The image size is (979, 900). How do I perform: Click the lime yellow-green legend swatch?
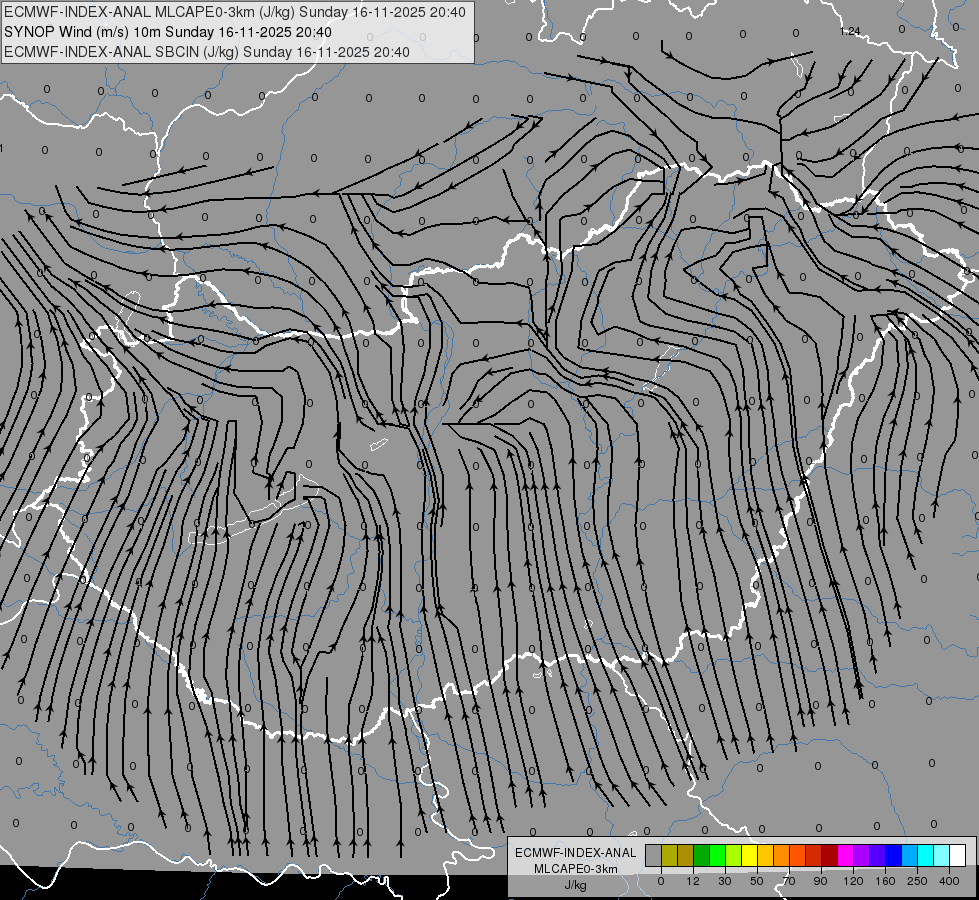coord(734,856)
